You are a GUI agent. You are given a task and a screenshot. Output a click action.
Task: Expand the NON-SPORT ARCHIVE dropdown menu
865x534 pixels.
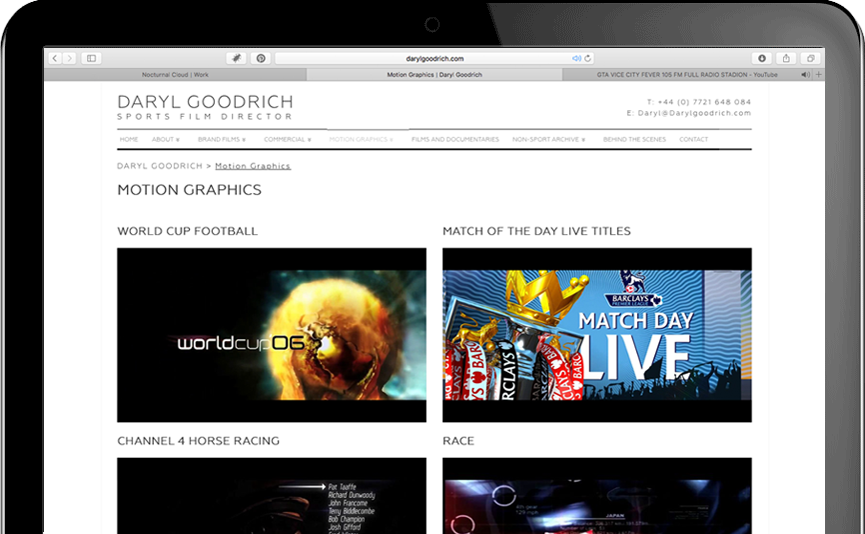pos(548,140)
